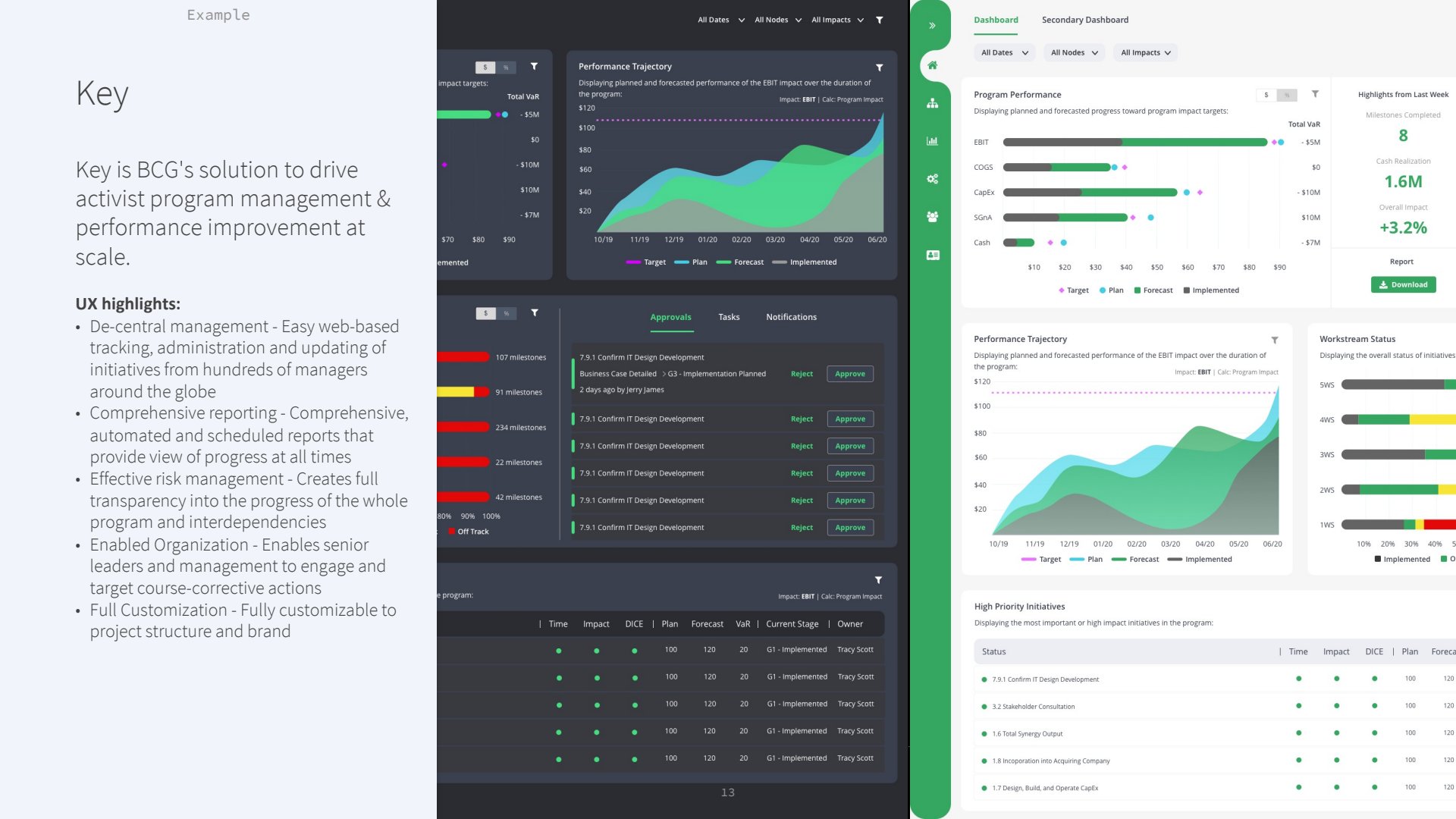Open the org hierarchy icon in sidebar
1456x819 pixels.
click(932, 103)
